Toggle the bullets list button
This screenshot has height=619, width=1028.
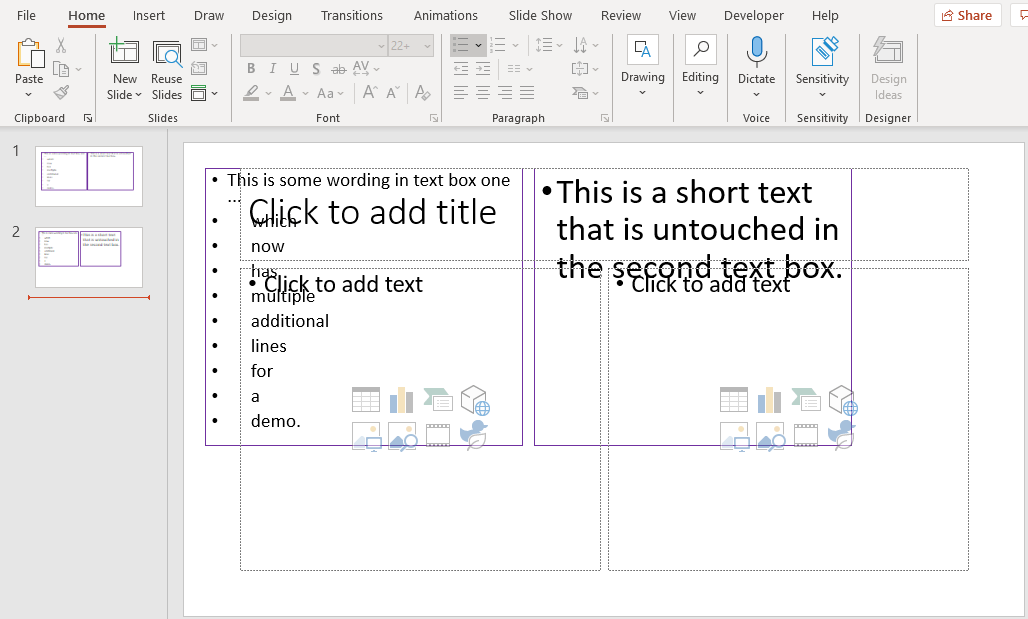461,45
